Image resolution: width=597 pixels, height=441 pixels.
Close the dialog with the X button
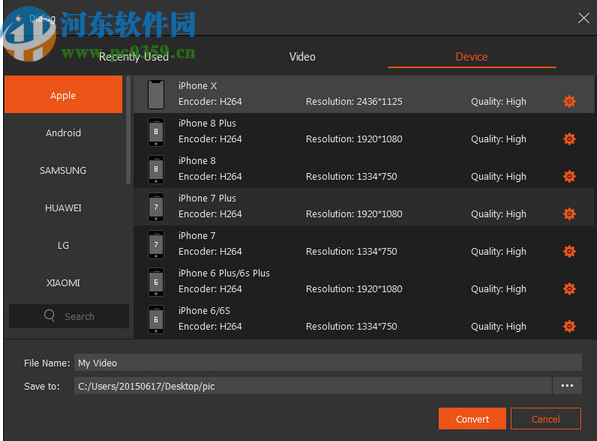point(583,18)
